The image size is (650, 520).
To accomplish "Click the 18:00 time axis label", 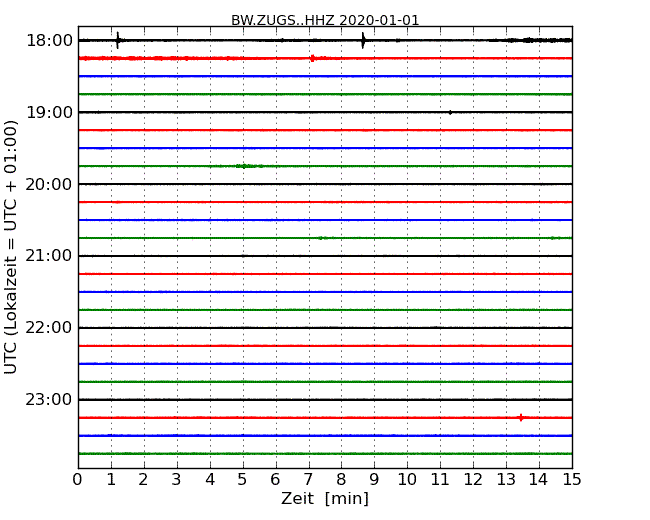I will 49,41.
